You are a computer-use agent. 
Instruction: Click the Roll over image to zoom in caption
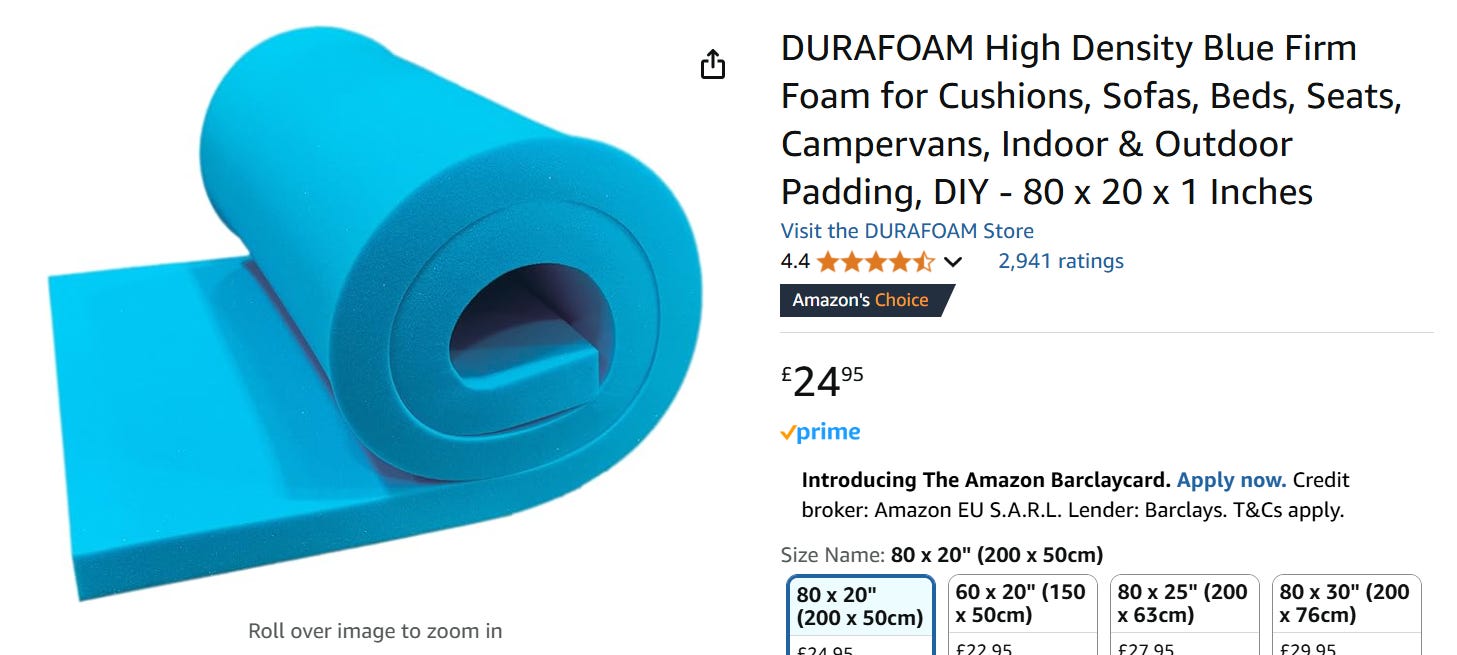point(375,631)
